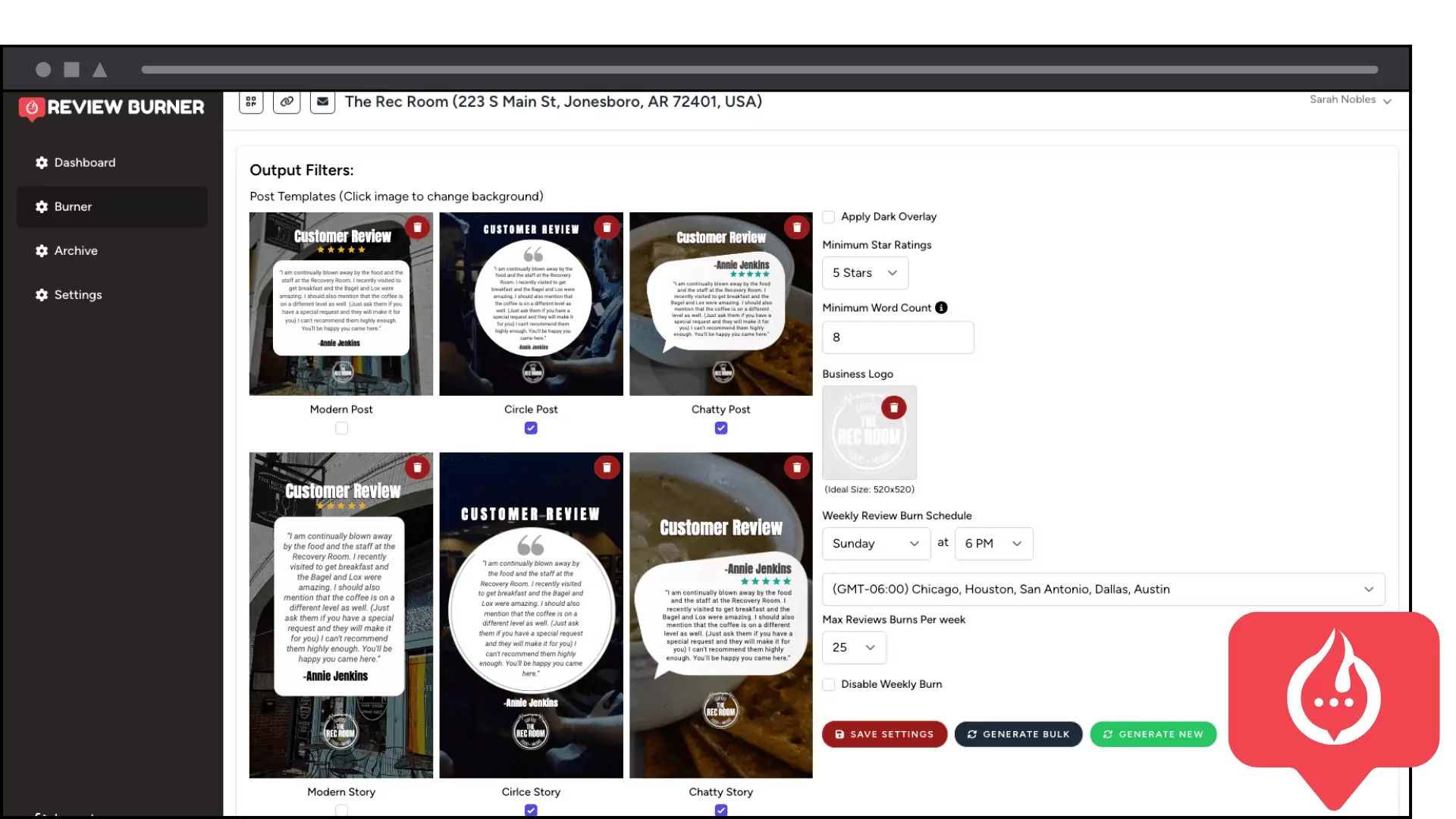Click the QR code icon in header
Image resolution: width=1456 pixels, height=819 pixels.
click(251, 101)
